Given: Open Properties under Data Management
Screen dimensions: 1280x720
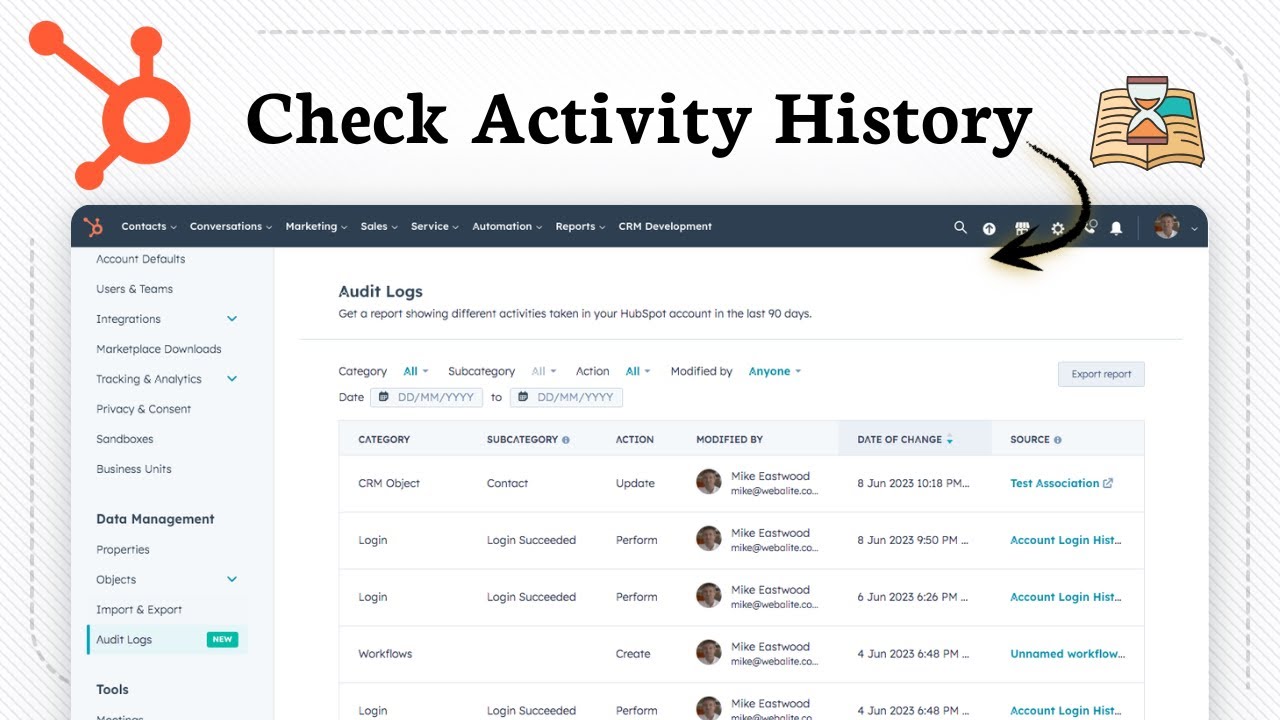Looking at the screenshot, I should click(123, 549).
